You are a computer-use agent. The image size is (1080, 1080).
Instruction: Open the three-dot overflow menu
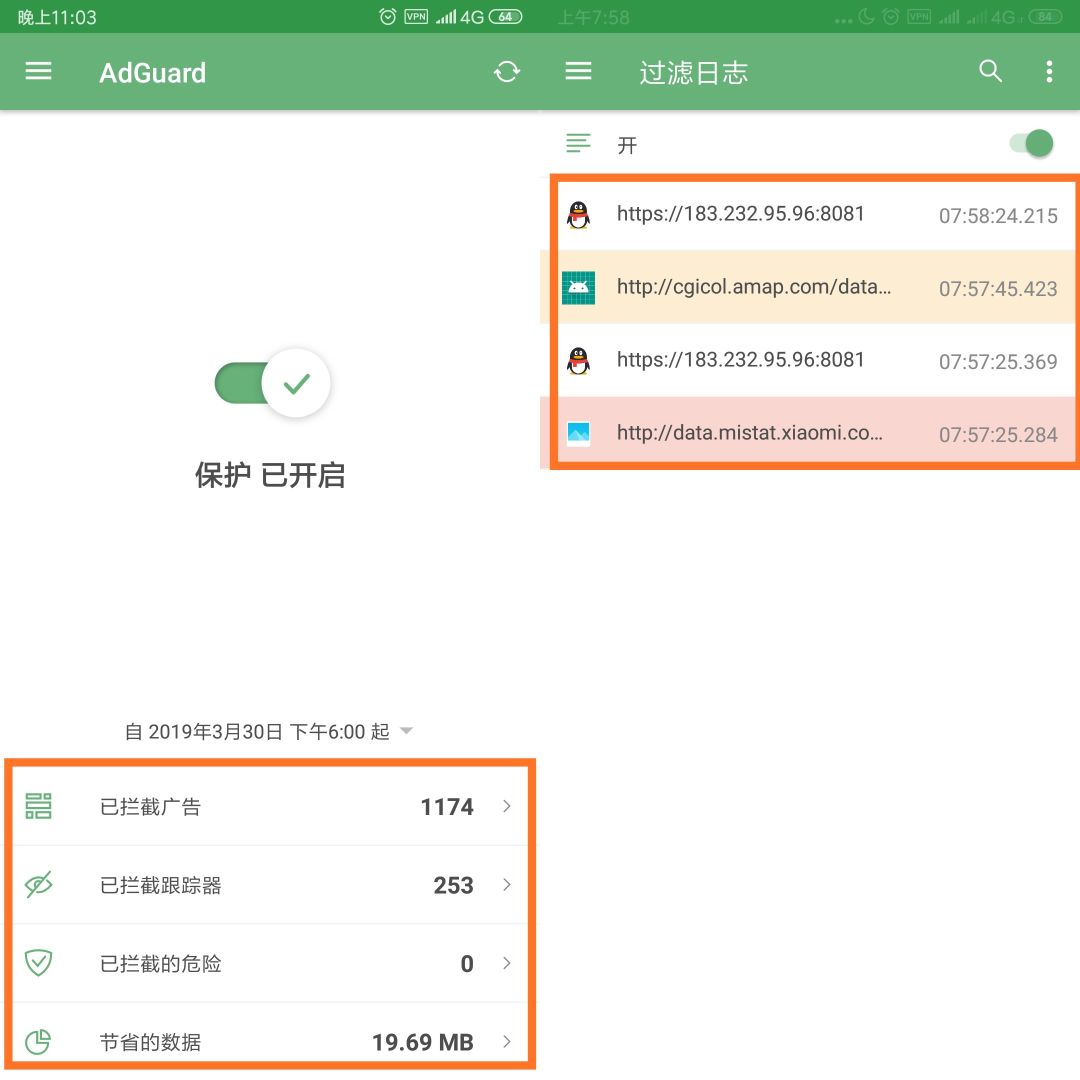tap(1049, 72)
